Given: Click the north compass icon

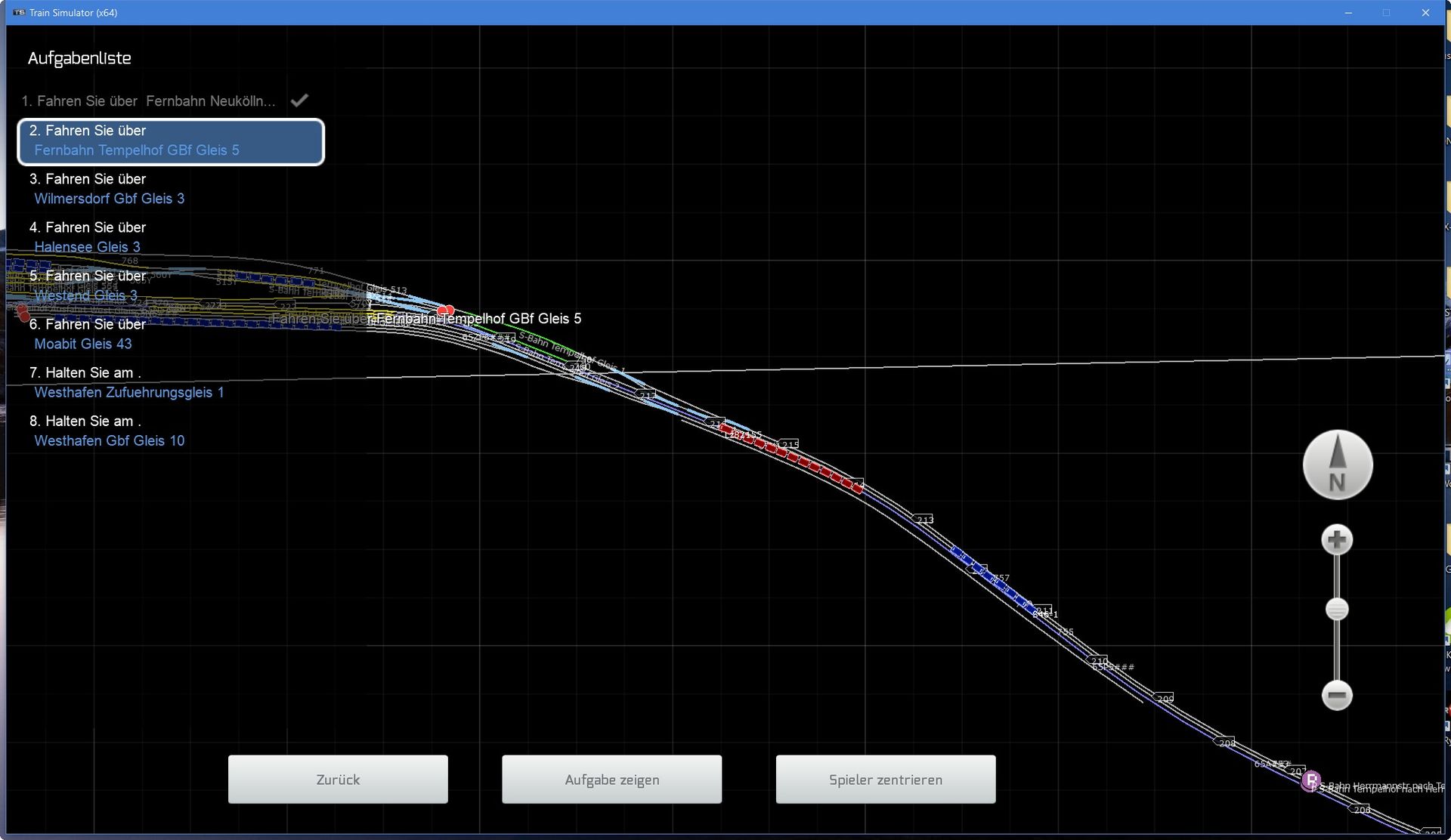Looking at the screenshot, I should tap(1337, 465).
